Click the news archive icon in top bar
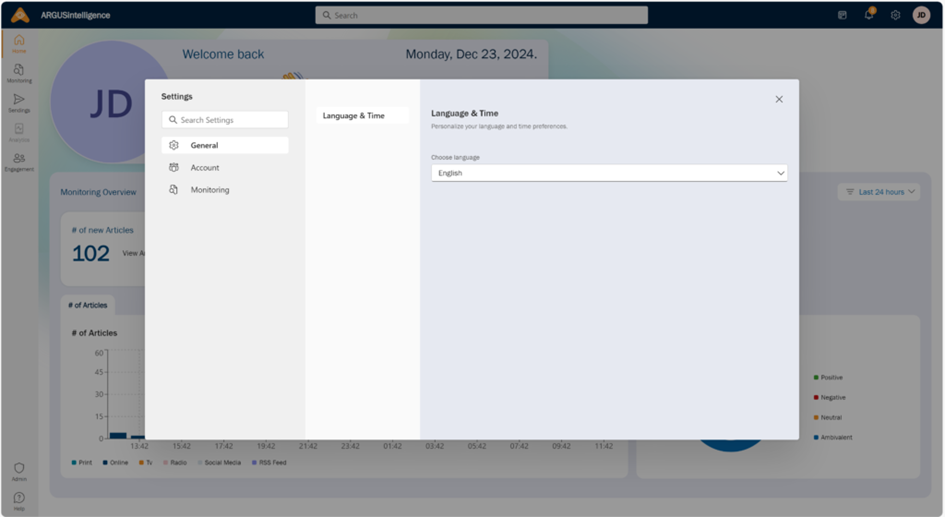Image resolution: width=945 pixels, height=517 pixels. 843,15
